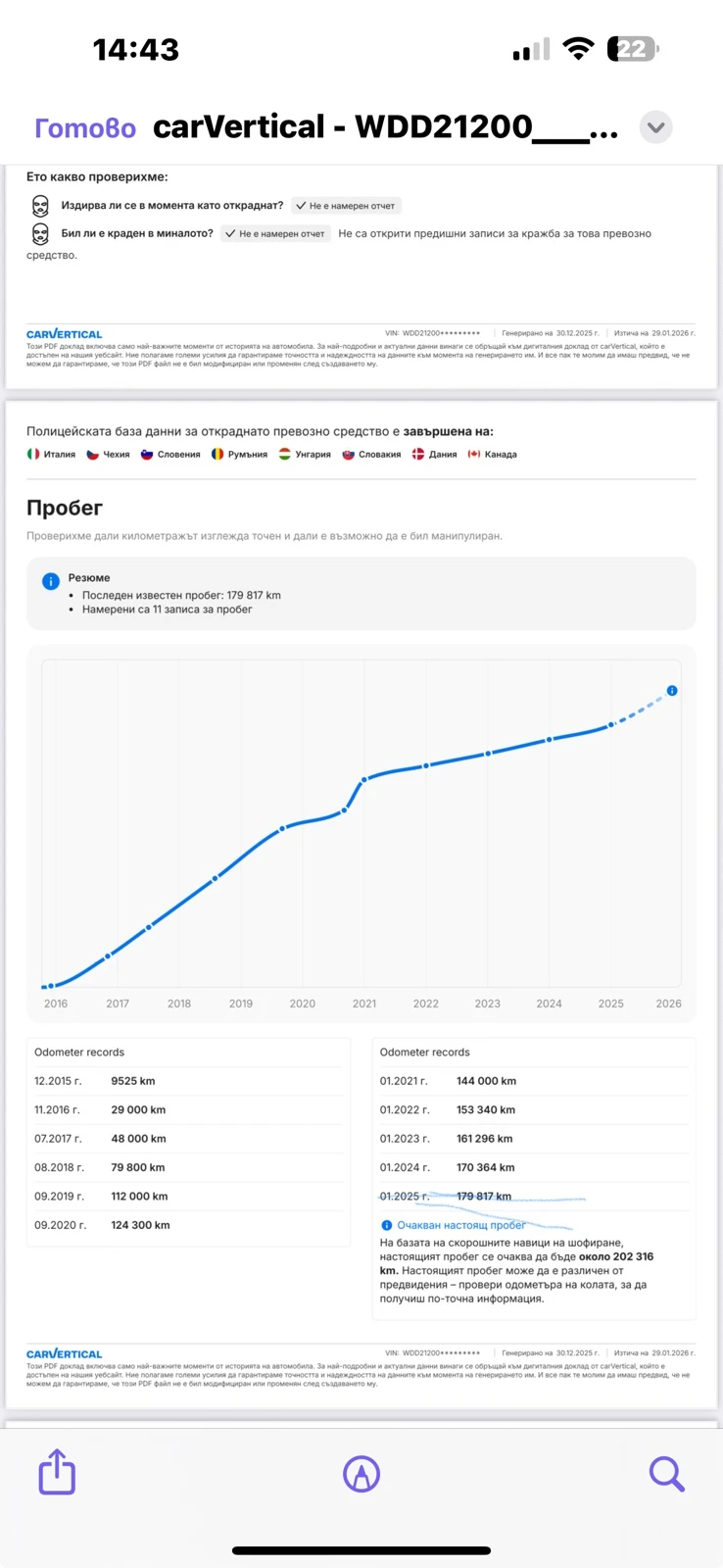Tap the Canada flag icon

474,455
